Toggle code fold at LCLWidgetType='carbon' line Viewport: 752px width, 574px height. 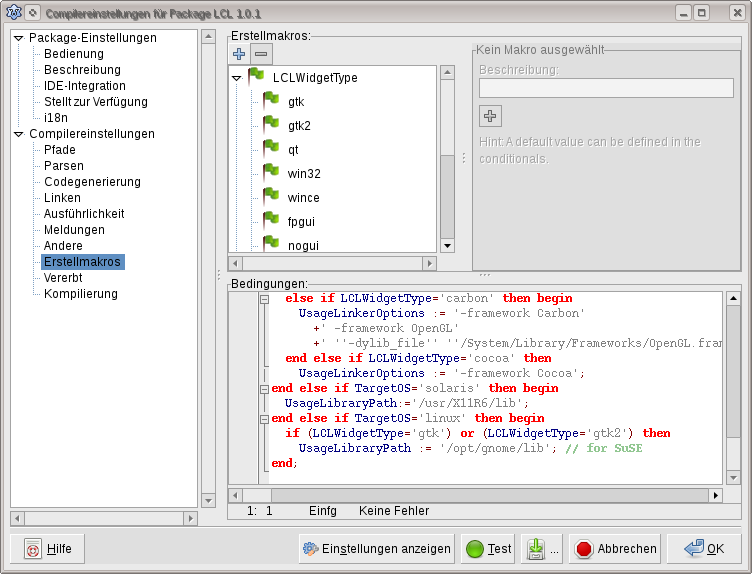[264, 298]
